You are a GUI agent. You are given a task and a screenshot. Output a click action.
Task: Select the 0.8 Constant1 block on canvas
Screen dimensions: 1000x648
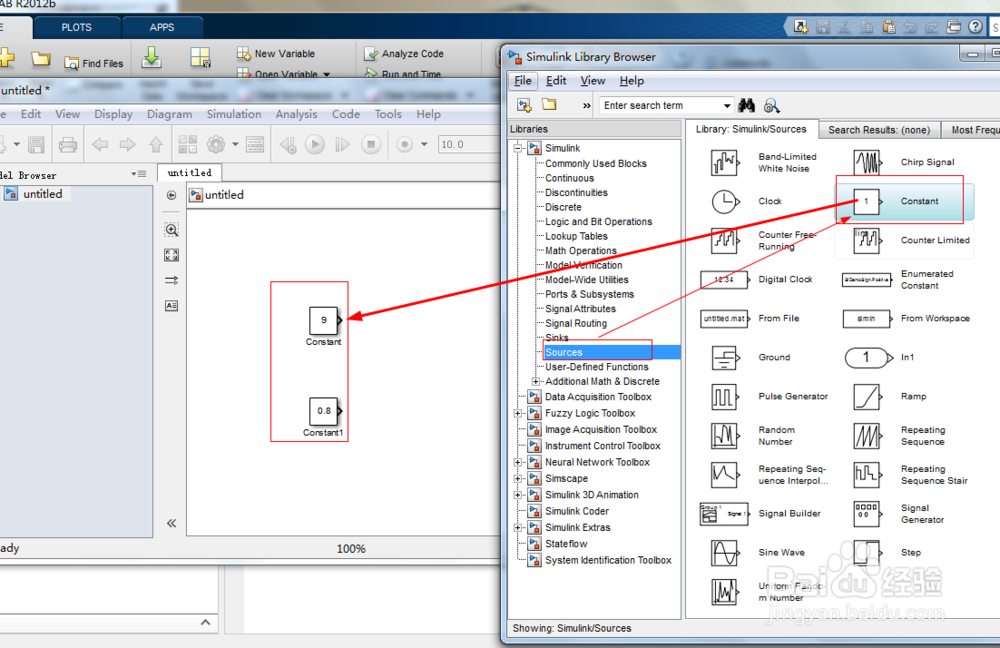324,411
